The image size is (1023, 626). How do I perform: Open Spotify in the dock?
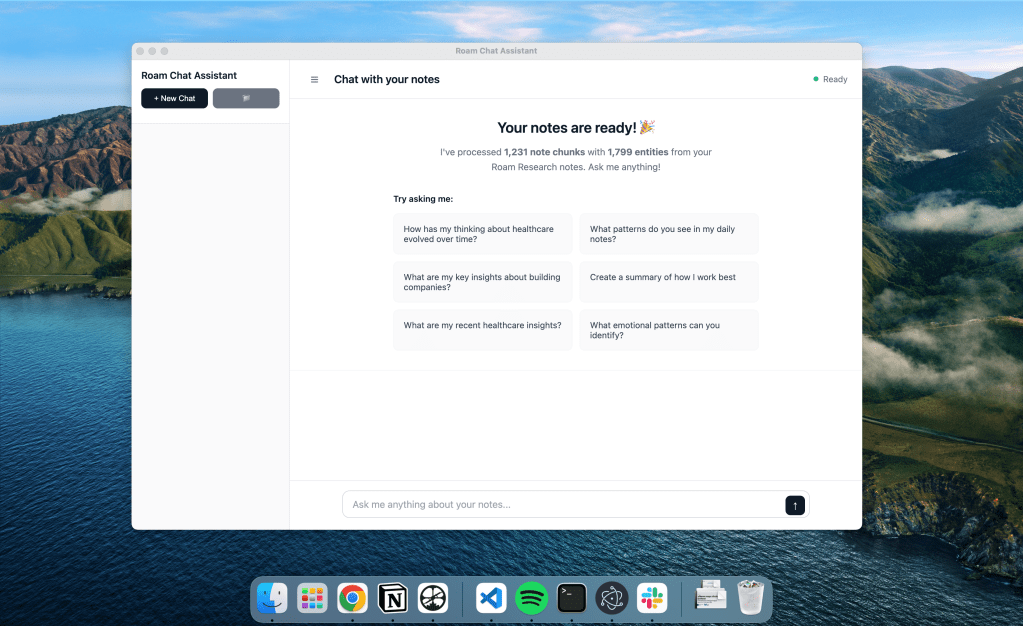pyautogui.click(x=532, y=598)
